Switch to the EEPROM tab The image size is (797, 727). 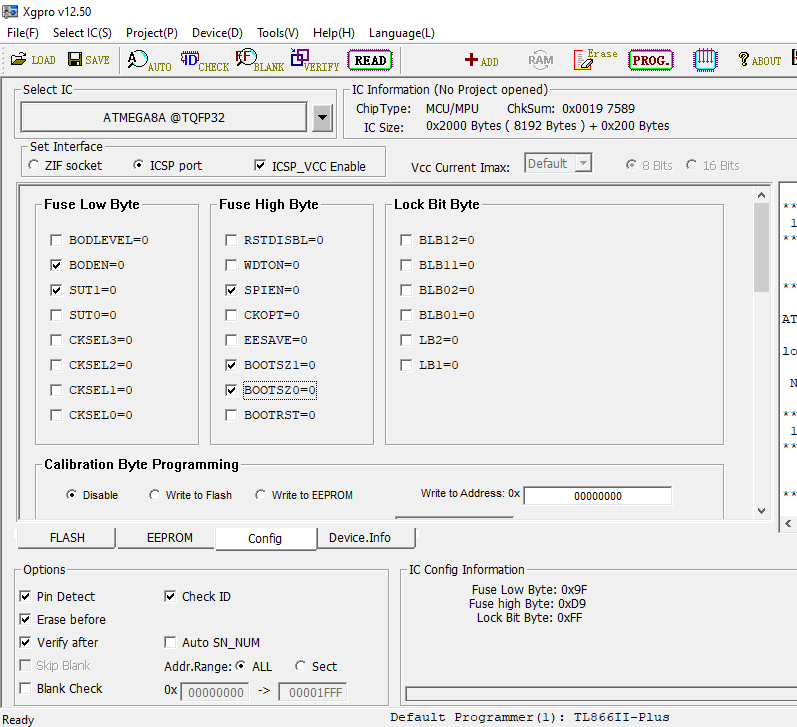[x=169, y=538]
